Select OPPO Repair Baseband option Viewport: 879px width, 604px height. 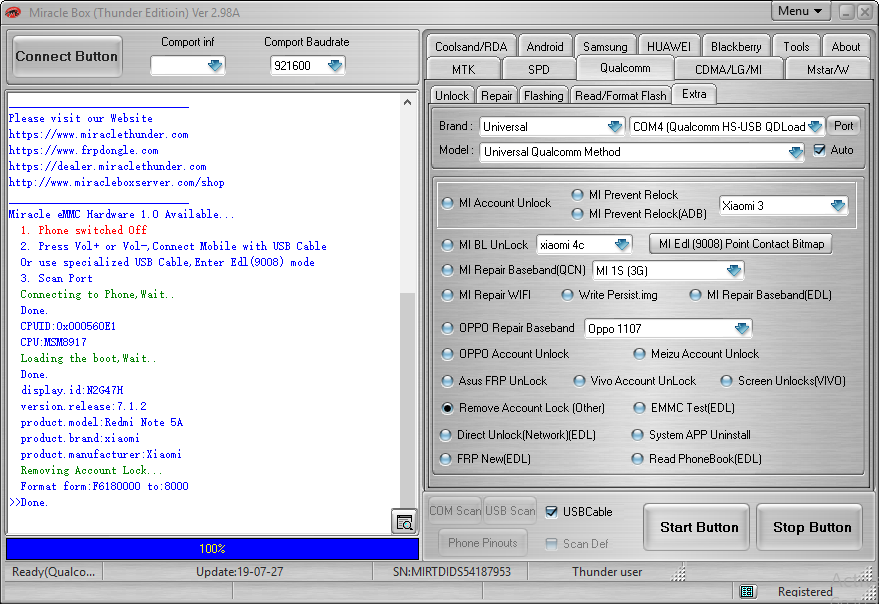coord(447,328)
